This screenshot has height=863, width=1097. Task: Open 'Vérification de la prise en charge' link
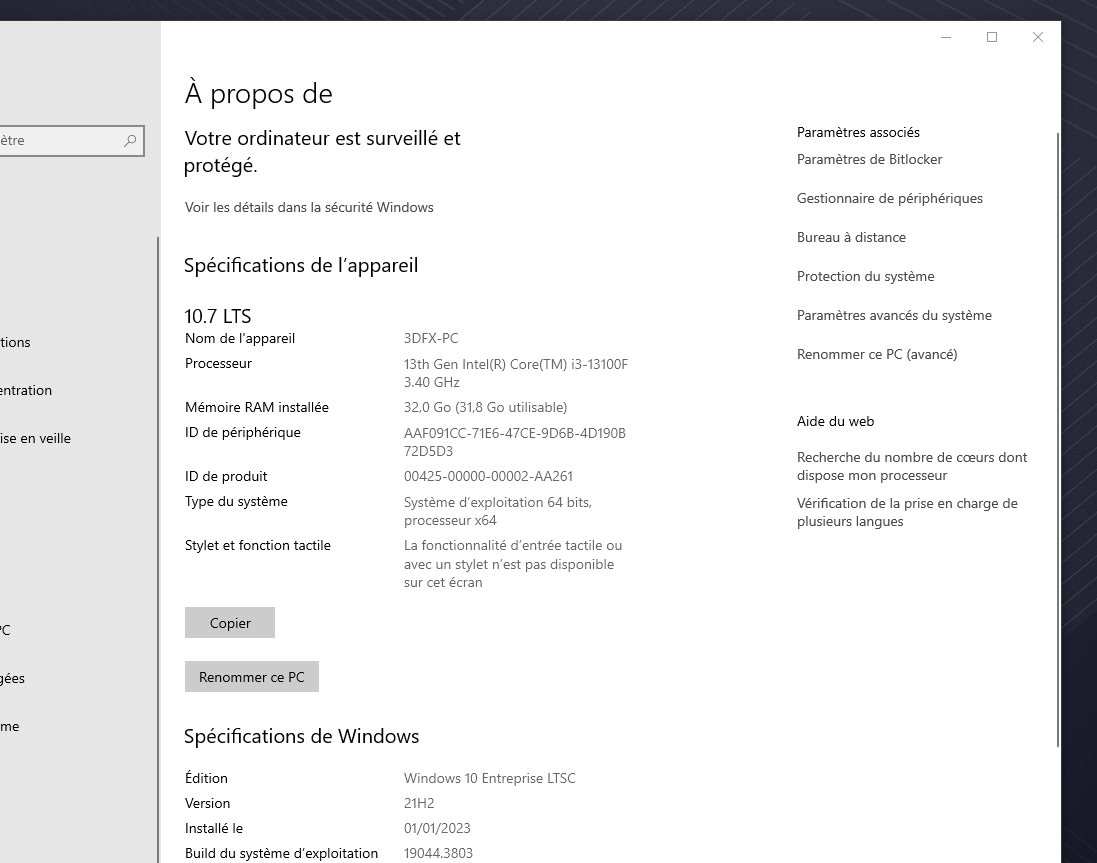point(907,513)
